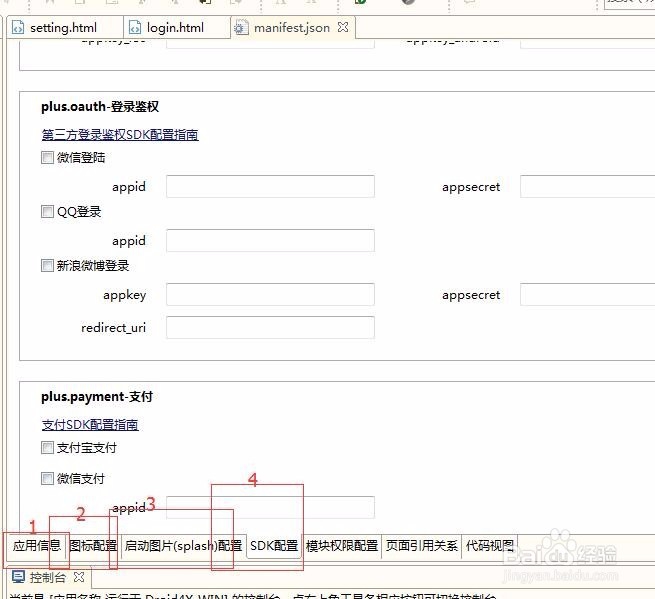Click the appkey label under 新浪微博登录

(x=125, y=295)
